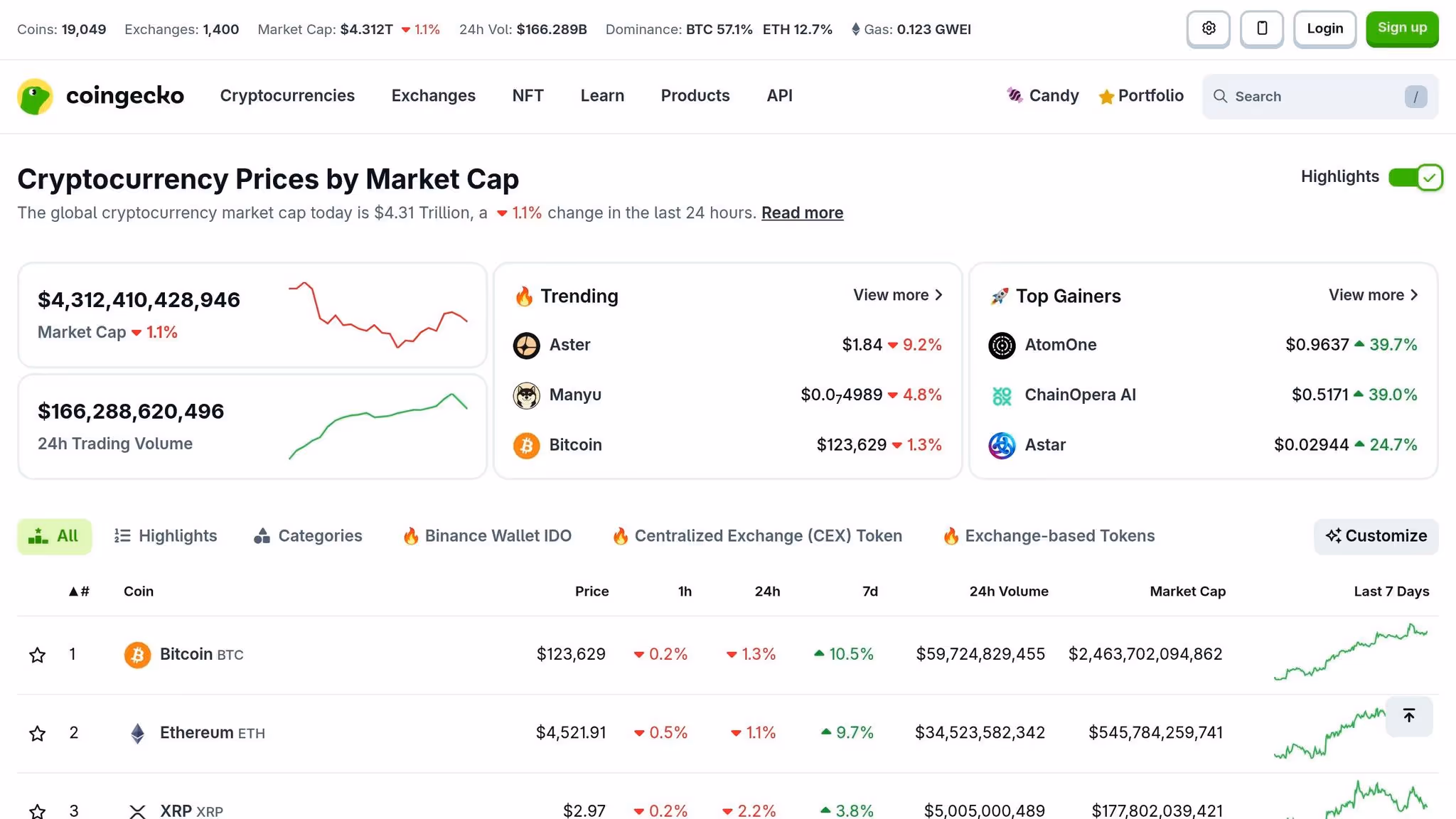Expand Top Gainers via View more
Screen dimensions: 1456x819
tap(1373, 294)
